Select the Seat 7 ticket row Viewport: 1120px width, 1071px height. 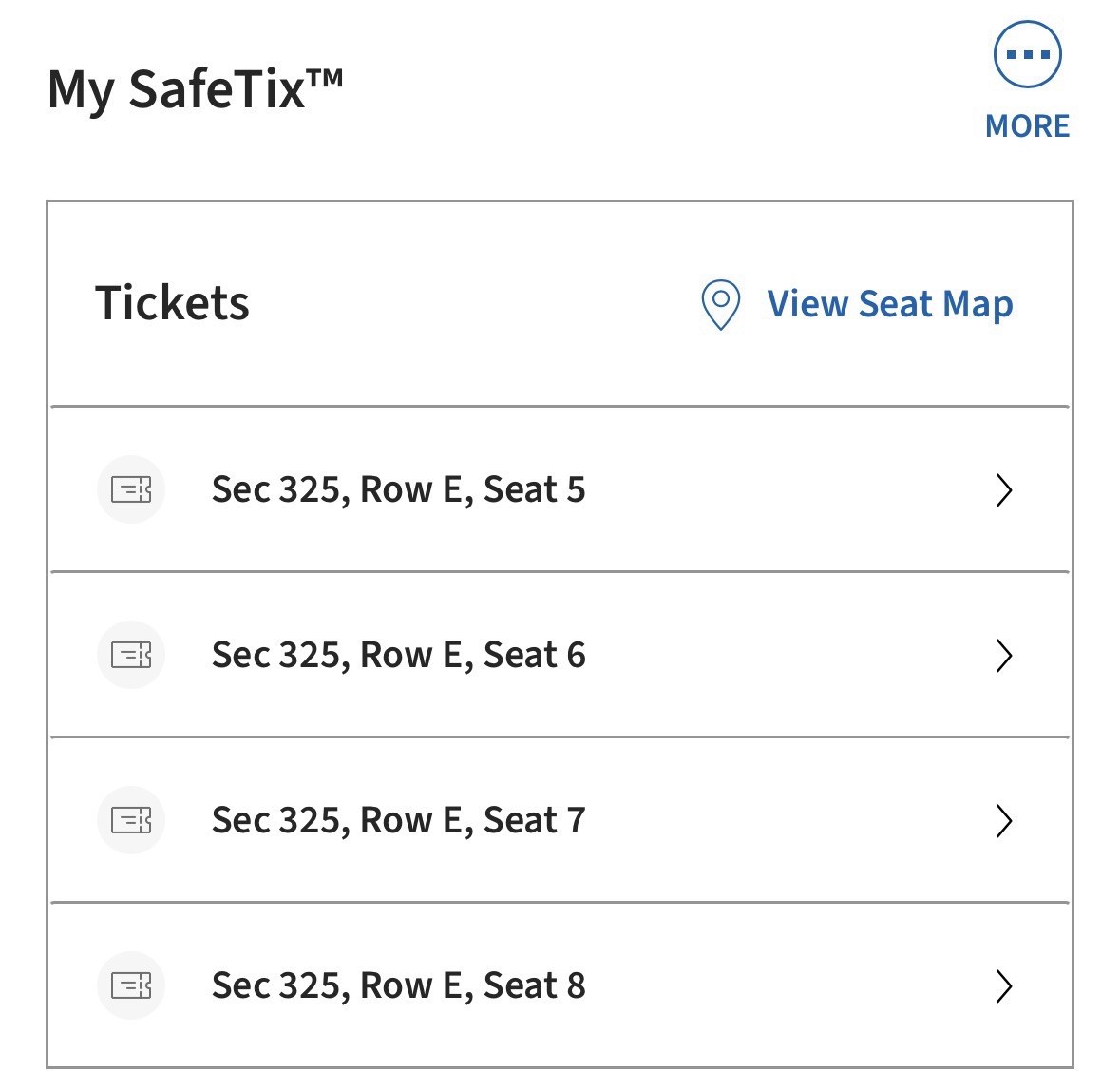tap(399, 819)
